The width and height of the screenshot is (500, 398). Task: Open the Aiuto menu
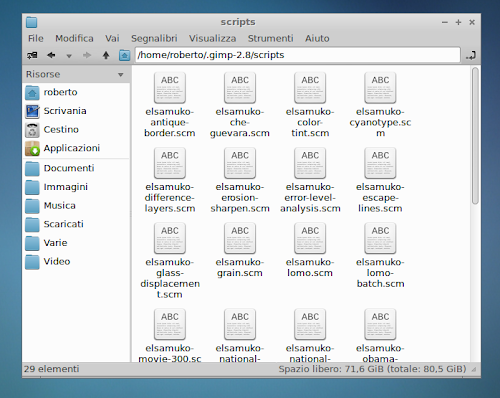317,38
